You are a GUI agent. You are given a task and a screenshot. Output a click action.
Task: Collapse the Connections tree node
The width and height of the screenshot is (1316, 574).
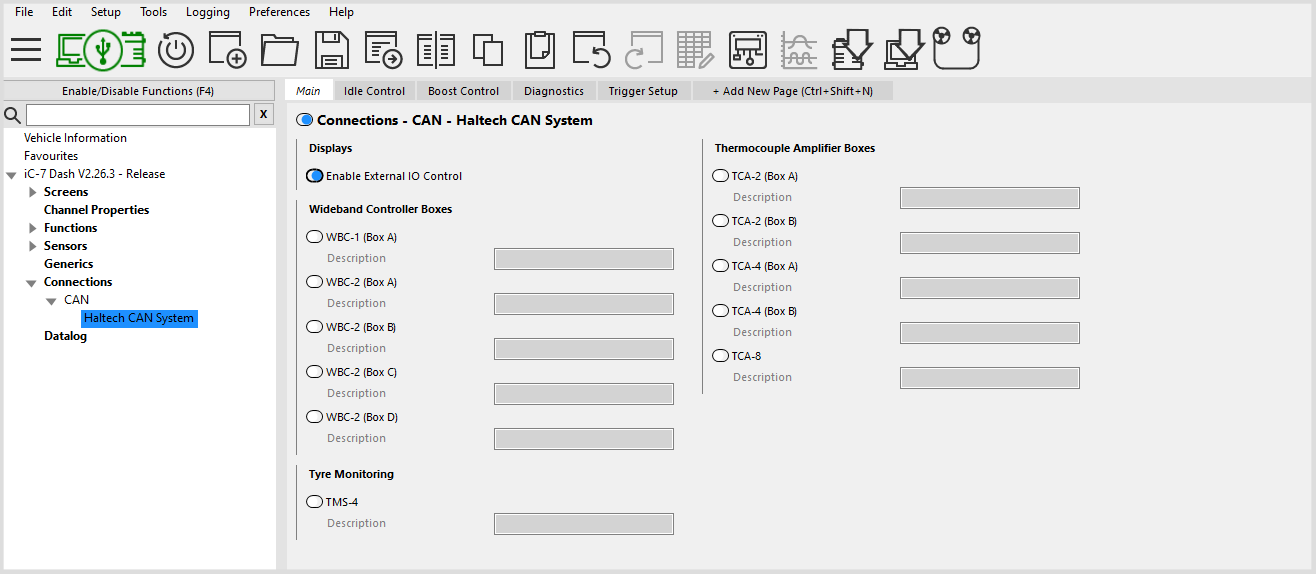click(32, 283)
